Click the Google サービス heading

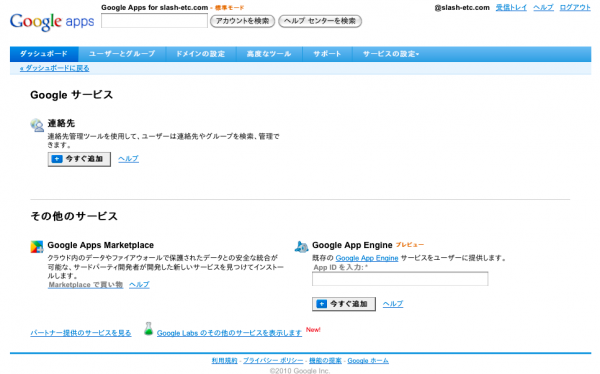click(72, 95)
